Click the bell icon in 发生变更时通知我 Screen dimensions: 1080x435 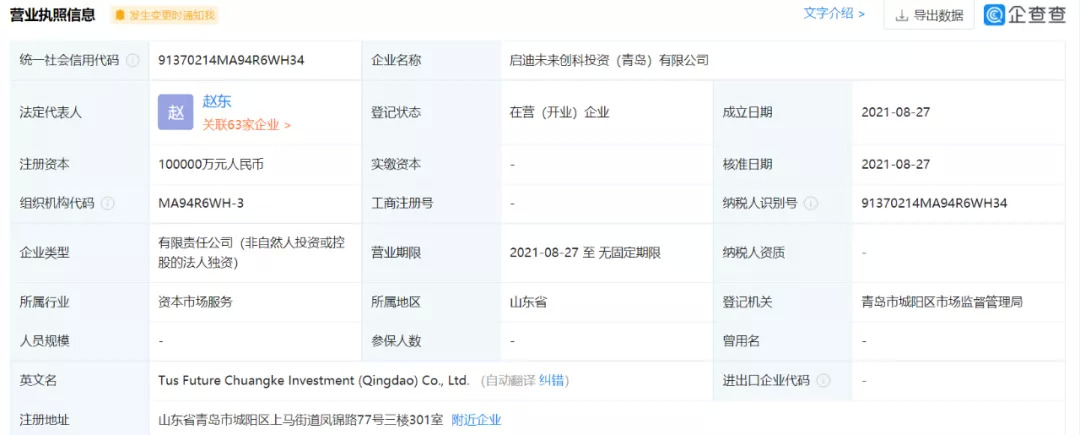(121, 15)
